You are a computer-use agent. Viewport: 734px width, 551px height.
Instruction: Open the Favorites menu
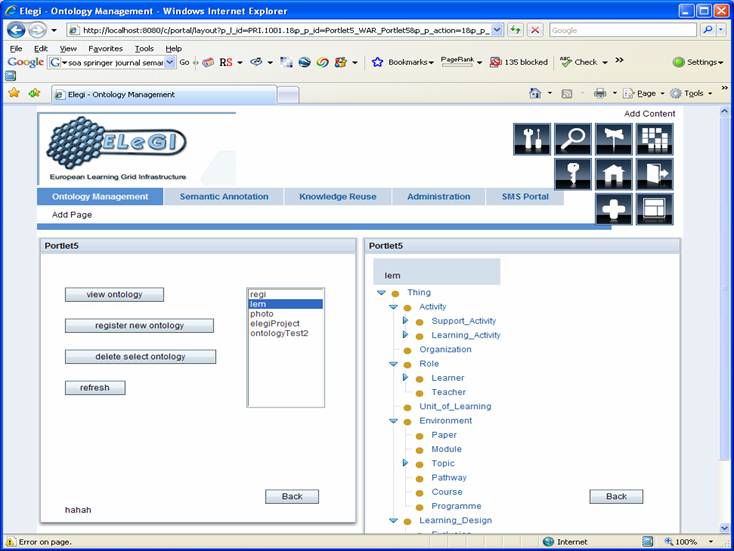pos(105,49)
